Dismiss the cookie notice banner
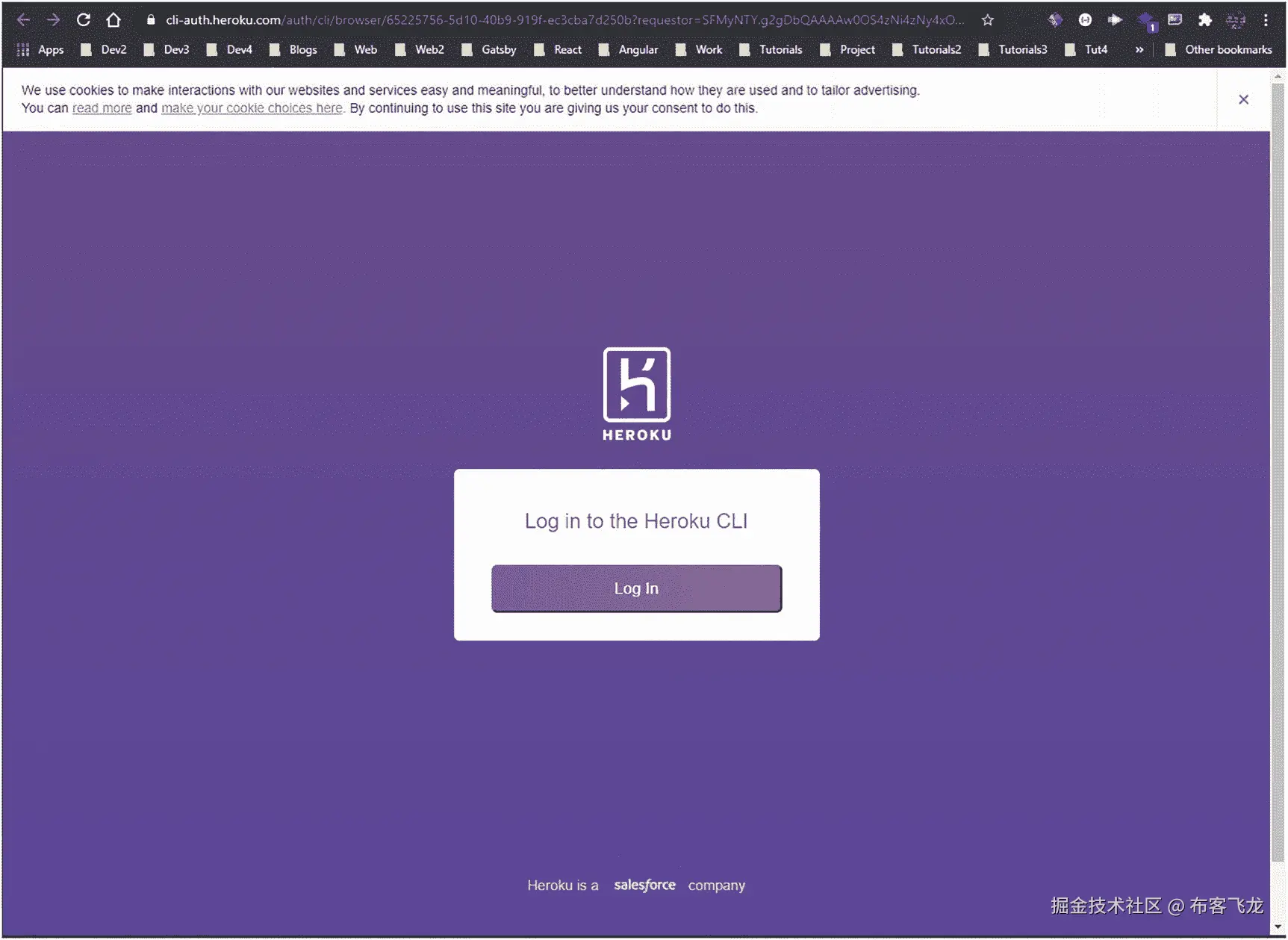Image resolution: width=1288 pixels, height=940 pixels. [x=1244, y=99]
